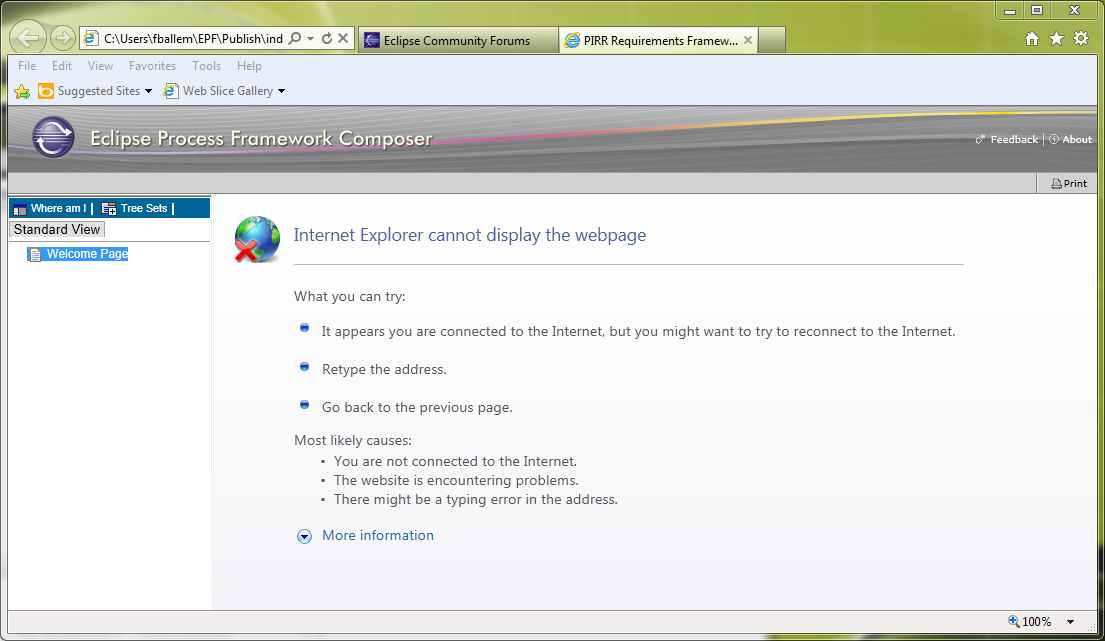Click the Where am I link

tap(58, 209)
